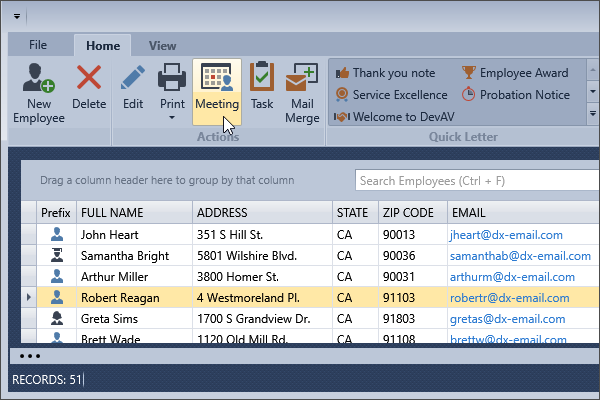Switch to the Home ribbon tab
Viewport: 600px width, 400px height.
click(x=103, y=46)
